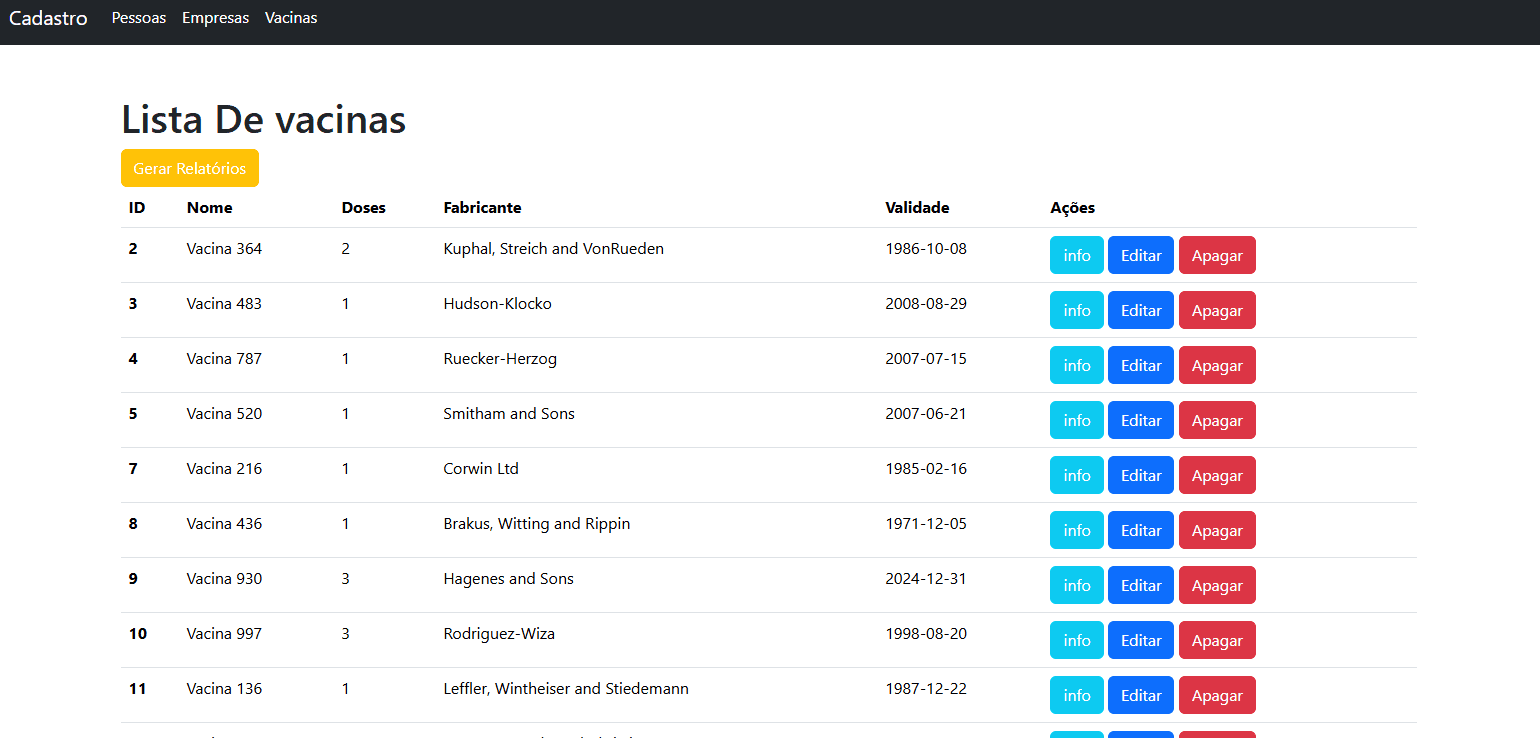Select the Kuphal, Streich and VonRueden cell
Screen dimensions: 1540x738
click(x=553, y=248)
